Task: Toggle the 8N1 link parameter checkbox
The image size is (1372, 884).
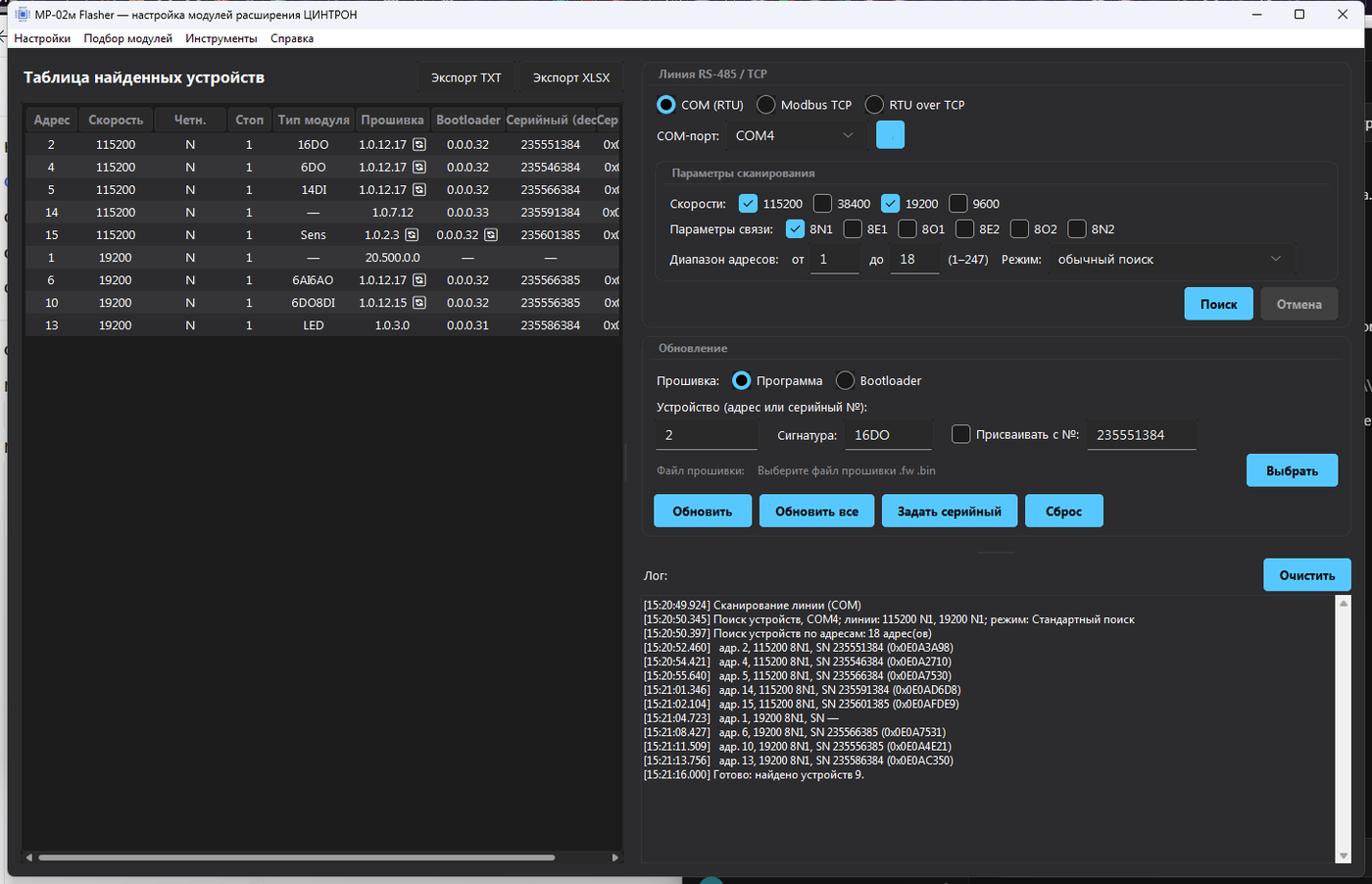Action: 795,229
